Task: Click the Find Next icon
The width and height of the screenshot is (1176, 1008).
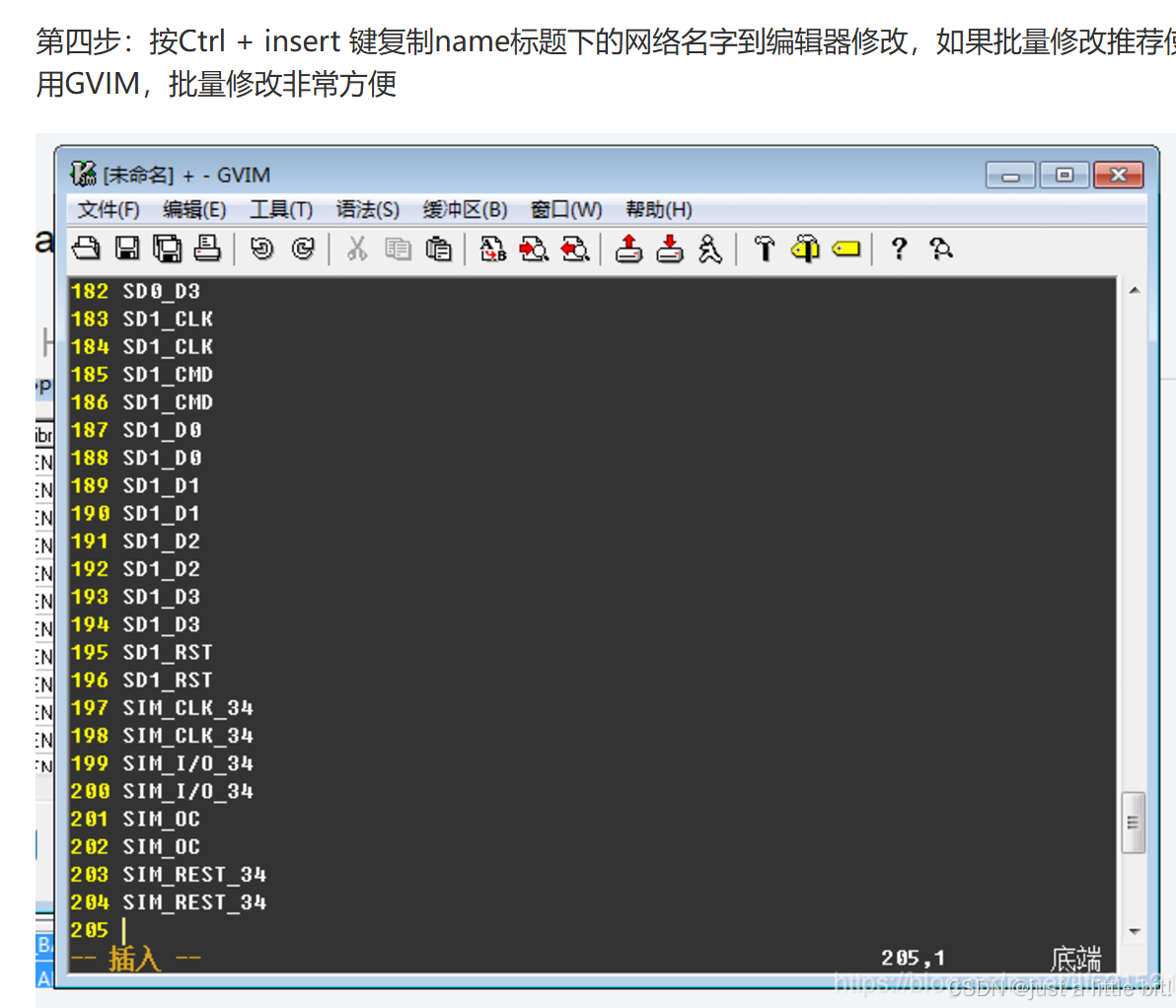Action: pyautogui.click(x=534, y=249)
